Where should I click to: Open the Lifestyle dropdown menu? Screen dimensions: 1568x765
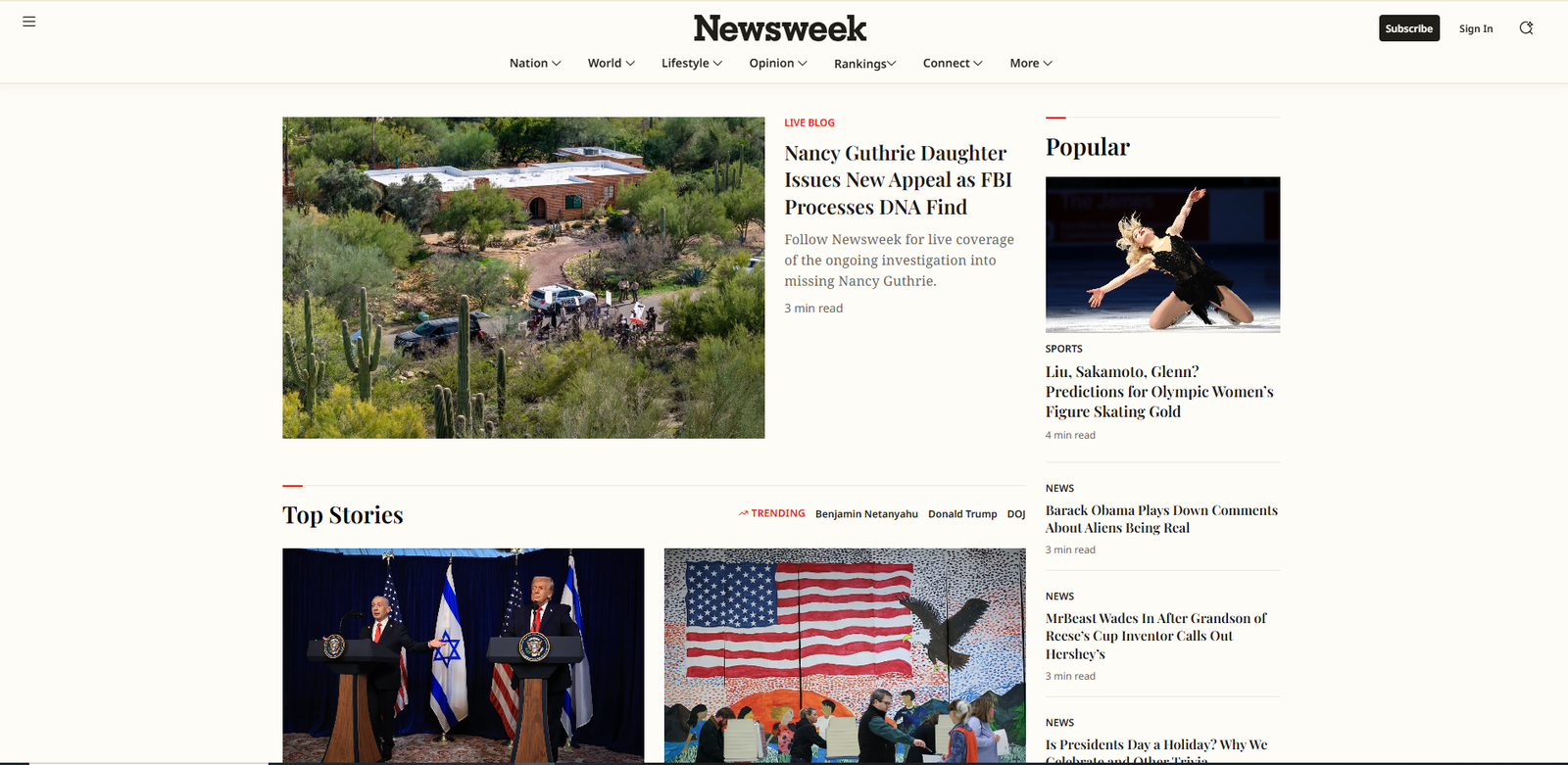tap(692, 63)
